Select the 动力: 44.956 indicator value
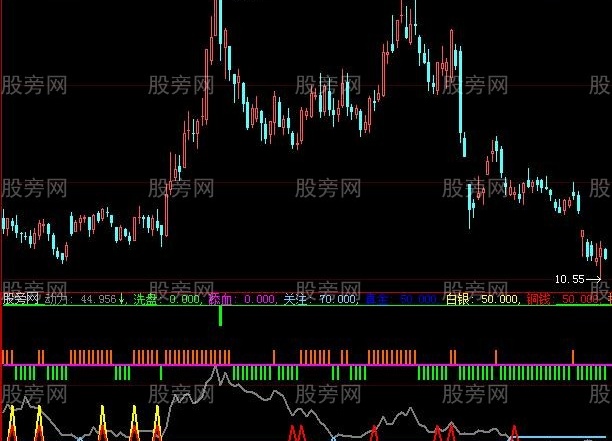 (x=84, y=299)
